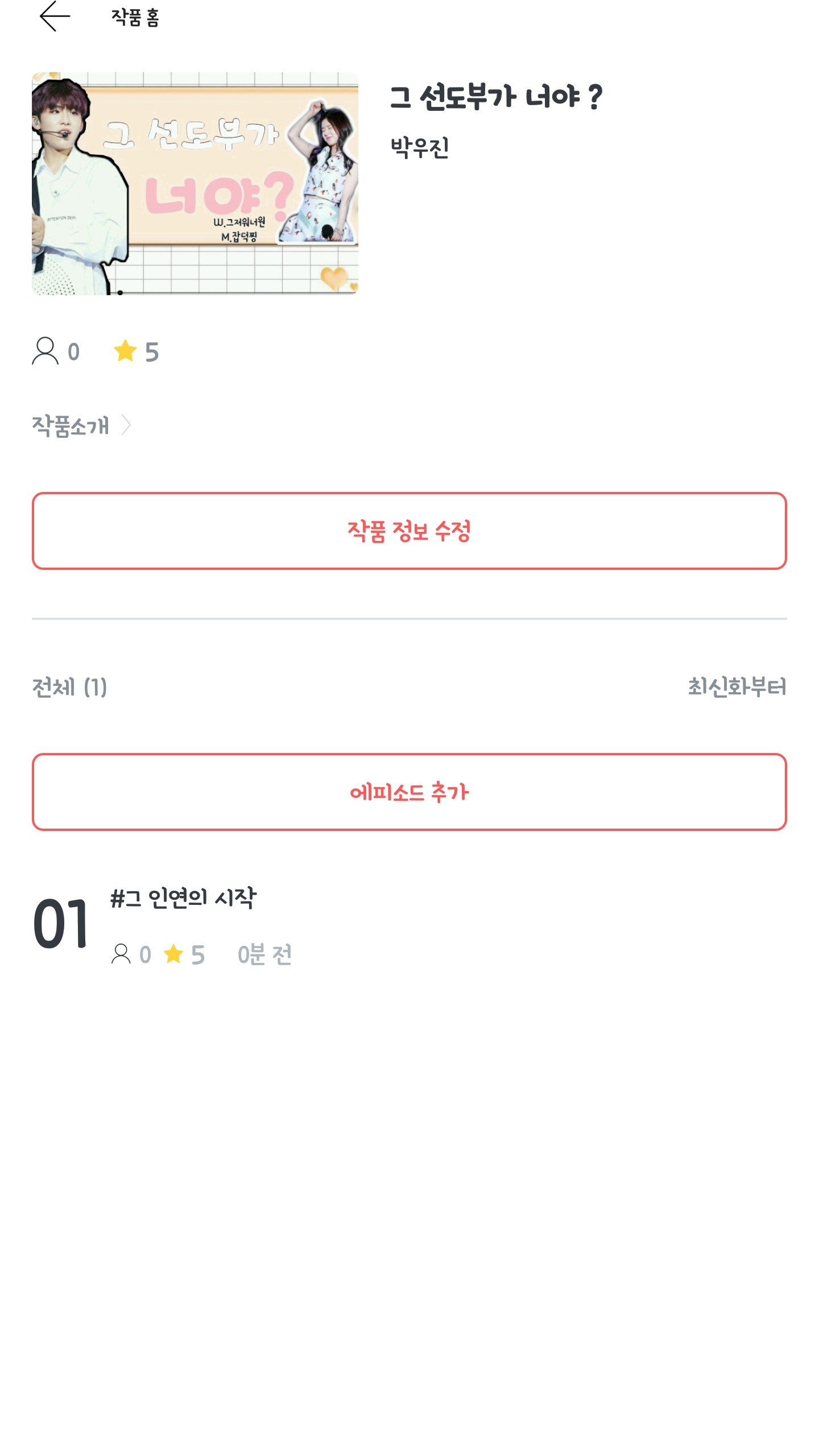Select author name 박우진
The height and width of the screenshot is (1456, 819).
[x=420, y=148]
